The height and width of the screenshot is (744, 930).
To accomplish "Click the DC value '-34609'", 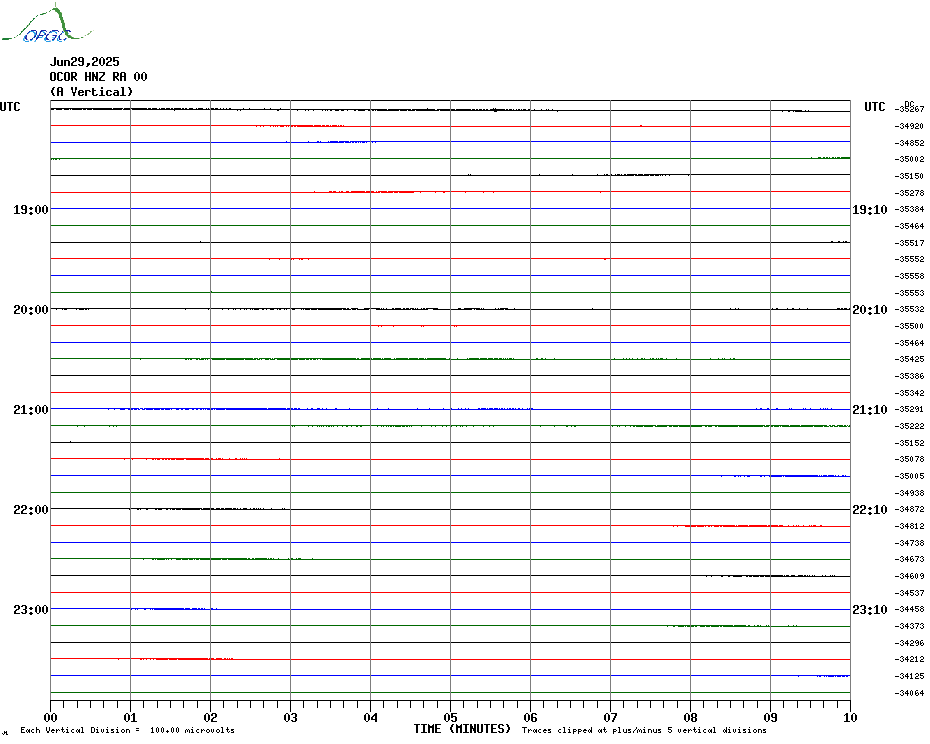I will pyautogui.click(x=909, y=576).
